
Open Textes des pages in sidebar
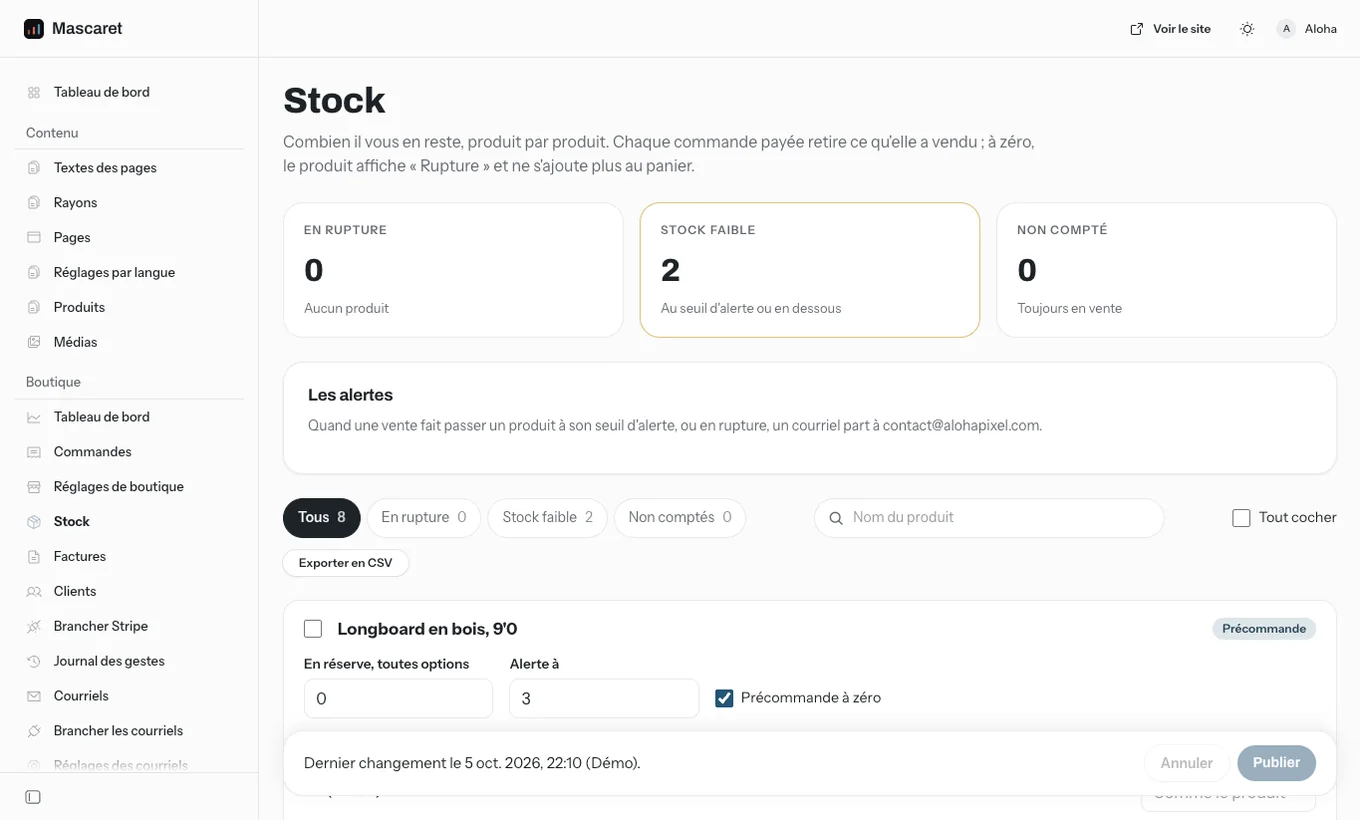tap(129, 168)
